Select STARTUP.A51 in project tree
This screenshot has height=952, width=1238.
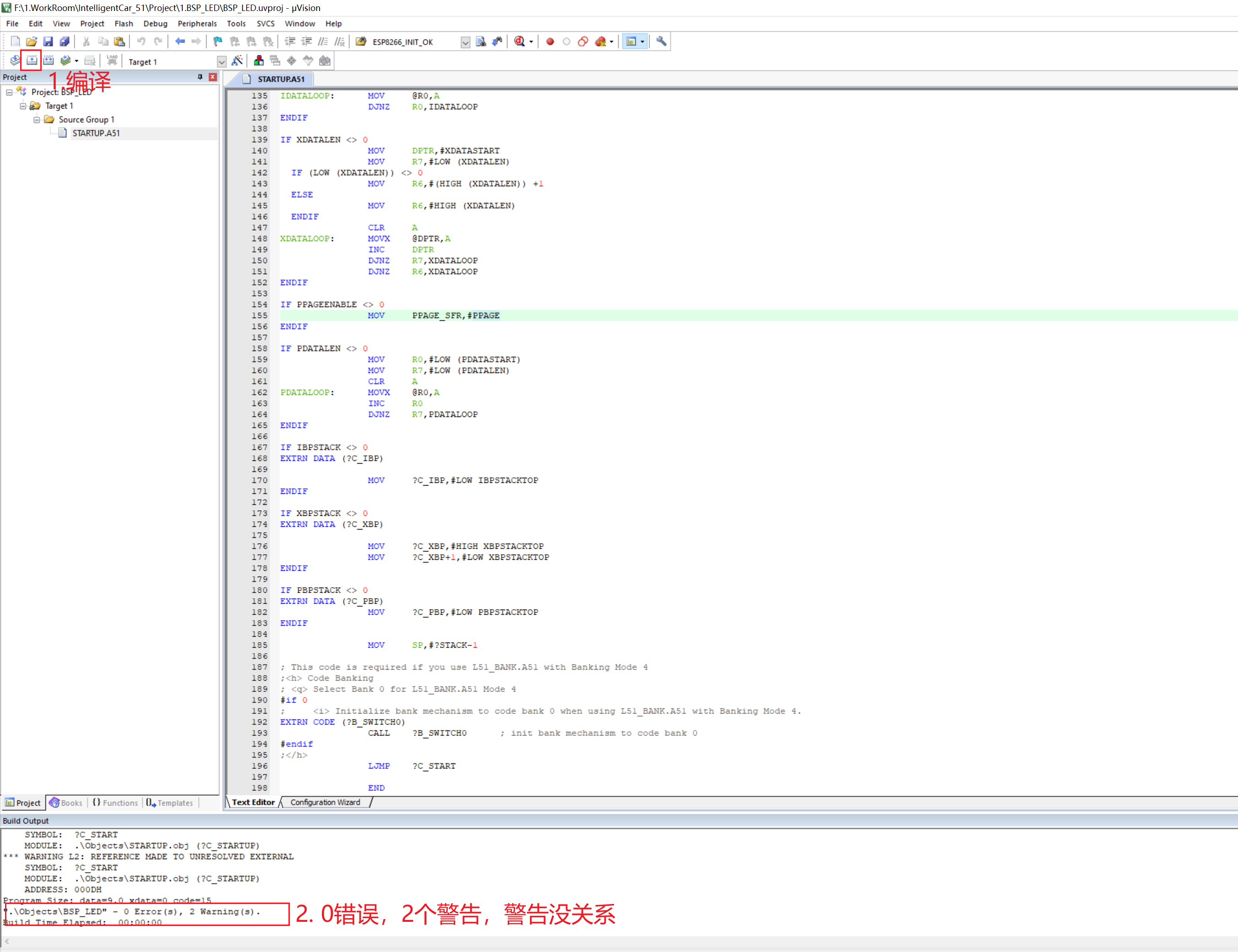pos(96,133)
